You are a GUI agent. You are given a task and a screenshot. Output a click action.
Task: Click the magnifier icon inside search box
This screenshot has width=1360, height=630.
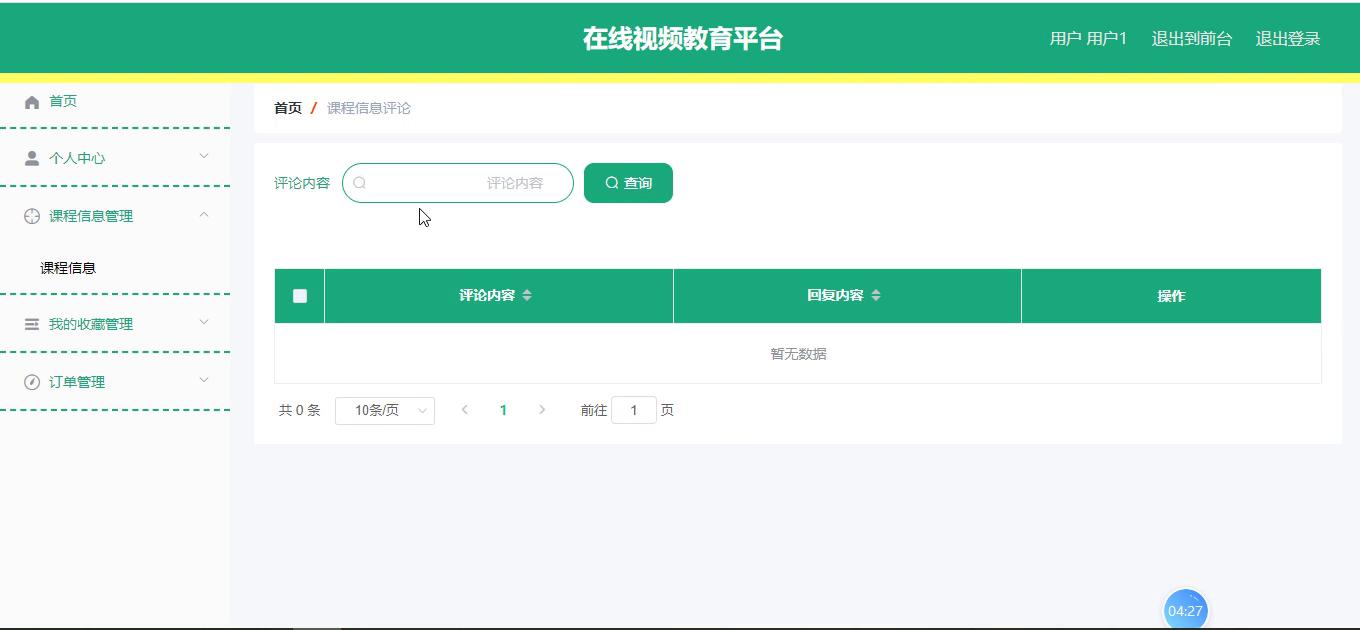coord(360,183)
